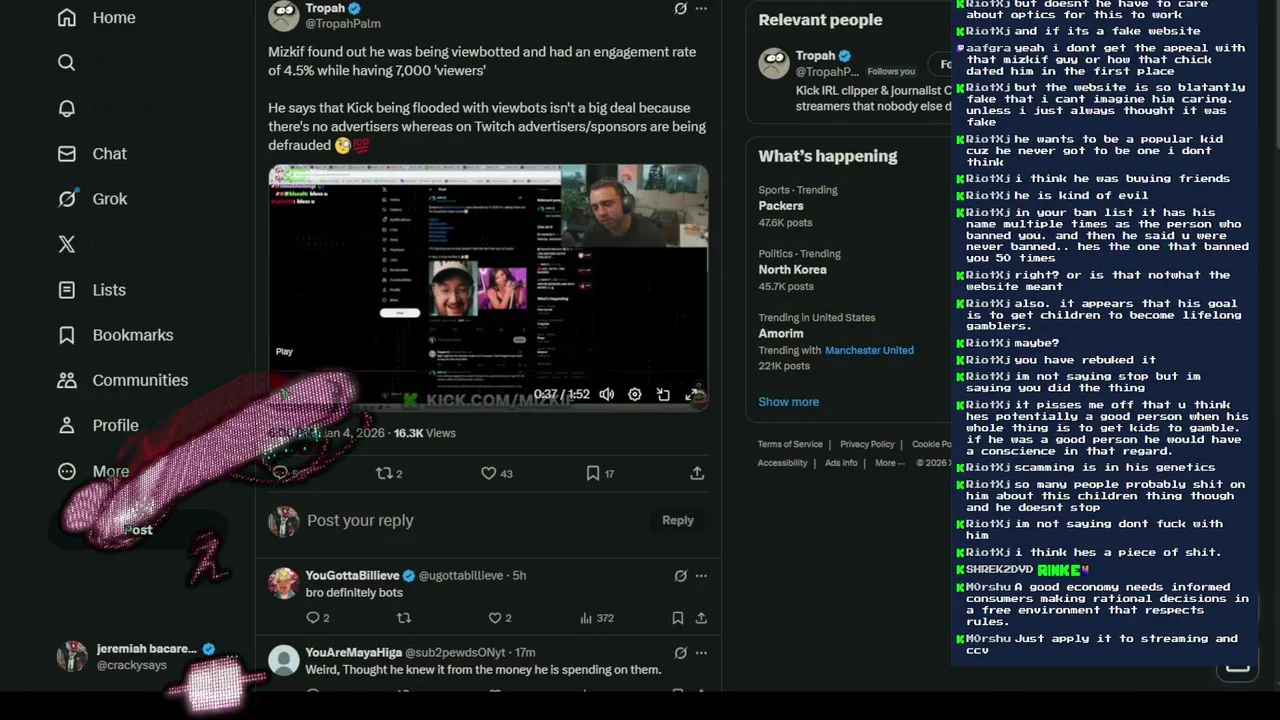Share Tropah's post via the share icon
The height and width of the screenshot is (720, 1280).
pos(697,473)
